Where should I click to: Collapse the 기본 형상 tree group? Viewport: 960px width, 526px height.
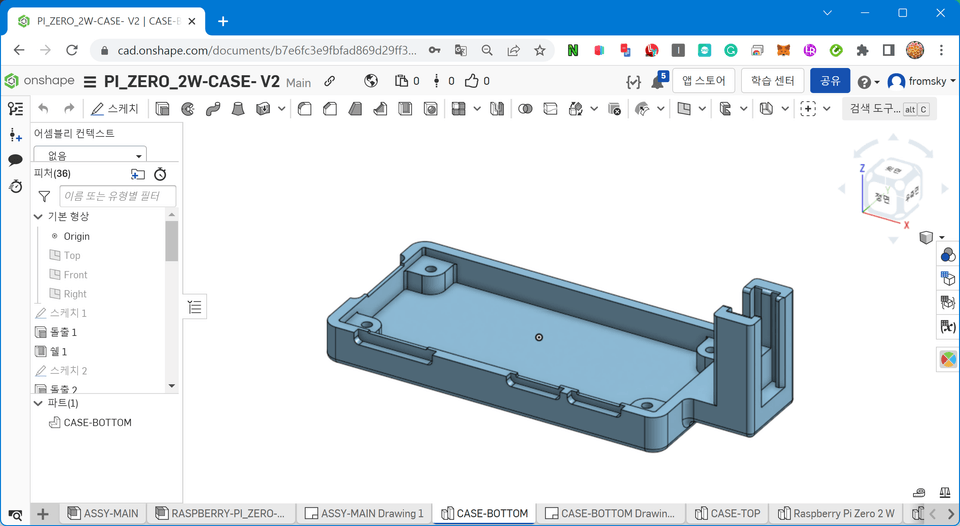pos(39,217)
